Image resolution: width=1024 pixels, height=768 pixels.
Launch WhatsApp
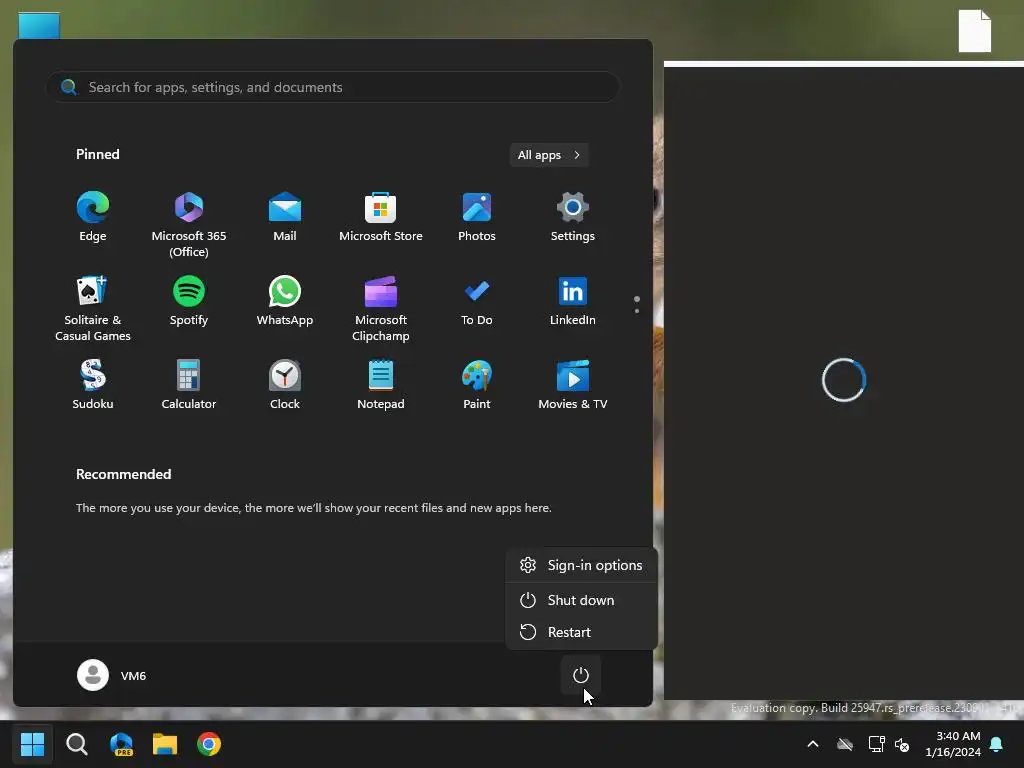285,302
